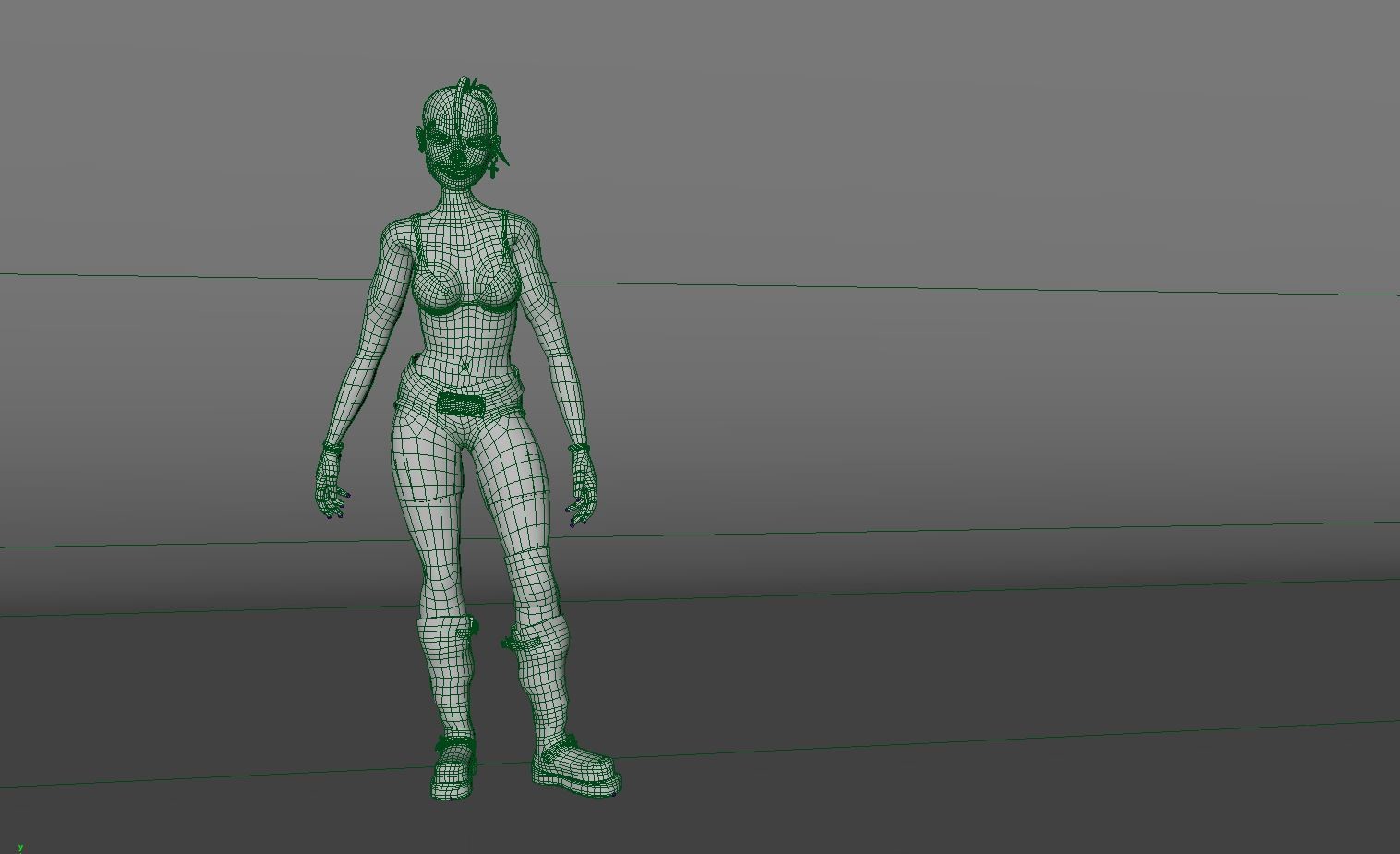Click the cross earring on the character
This screenshot has width=1400, height=854.
[493, 167]
